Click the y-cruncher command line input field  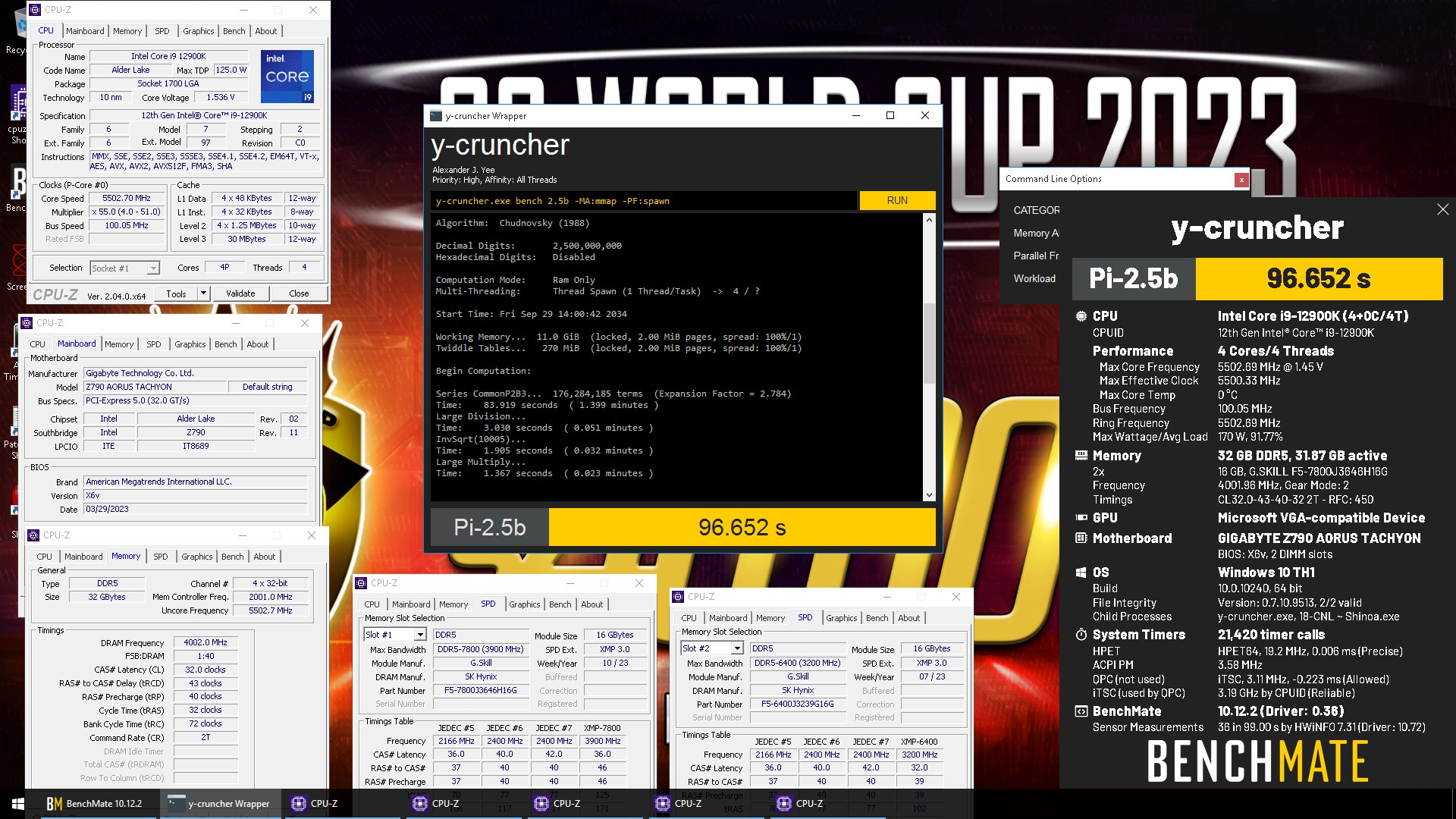[x=644, y=201]
